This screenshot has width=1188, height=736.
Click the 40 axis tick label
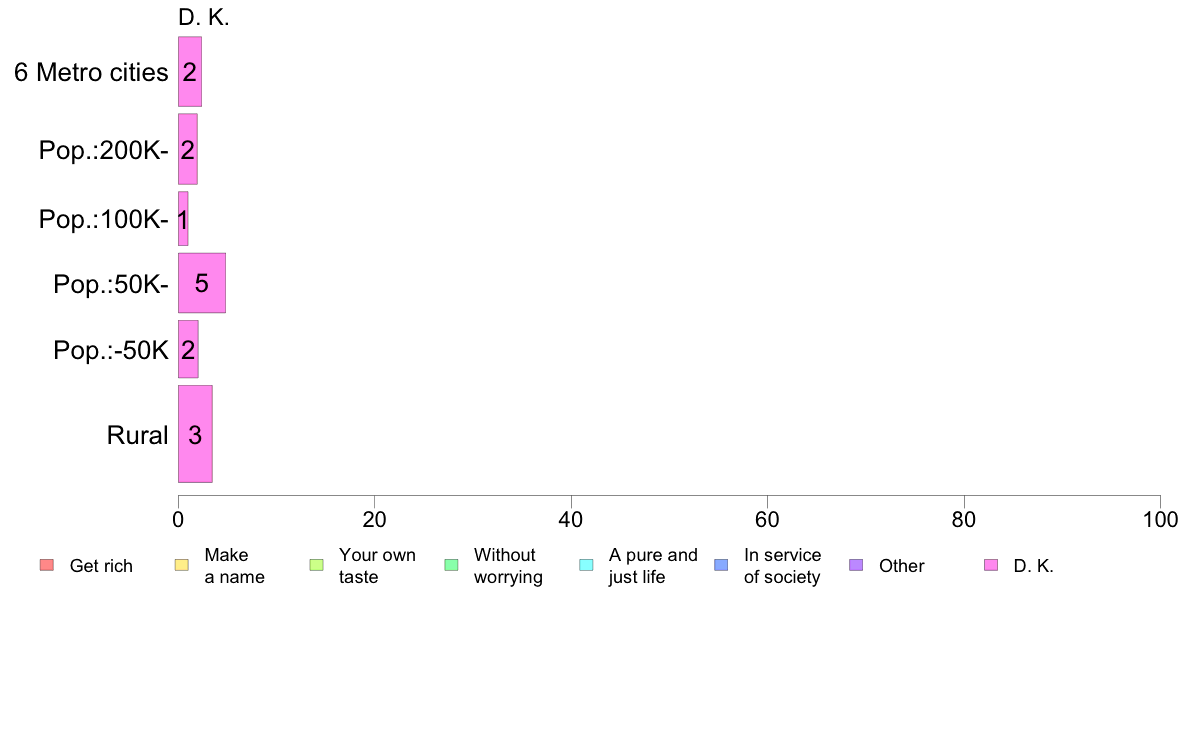[x=571, y=519]
